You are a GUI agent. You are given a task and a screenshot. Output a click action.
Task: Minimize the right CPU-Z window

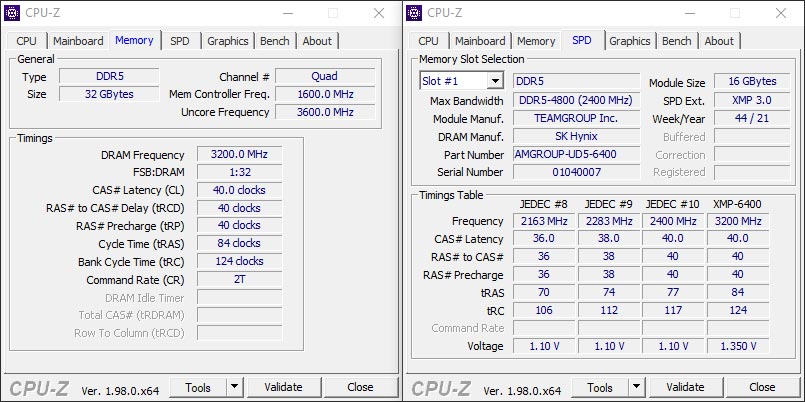690,13
